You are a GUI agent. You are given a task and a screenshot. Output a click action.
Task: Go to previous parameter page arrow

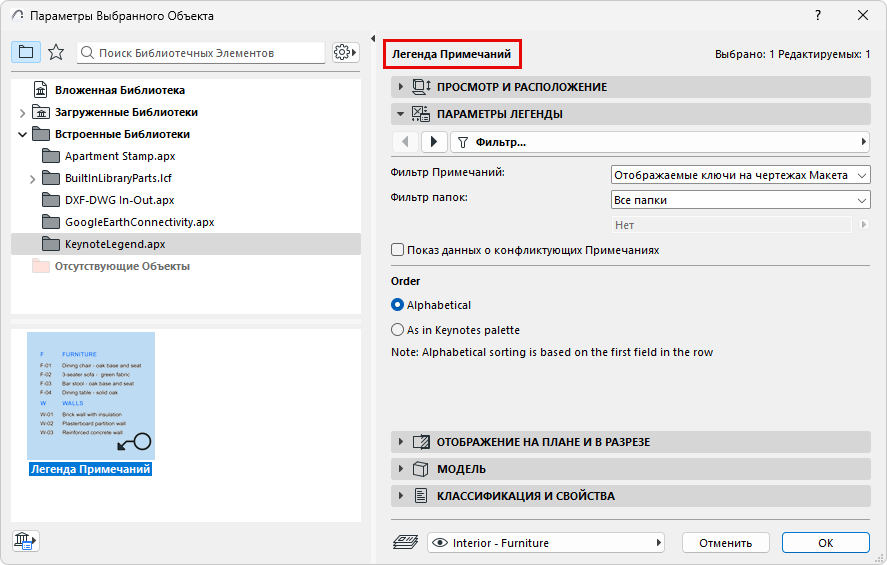406,142
